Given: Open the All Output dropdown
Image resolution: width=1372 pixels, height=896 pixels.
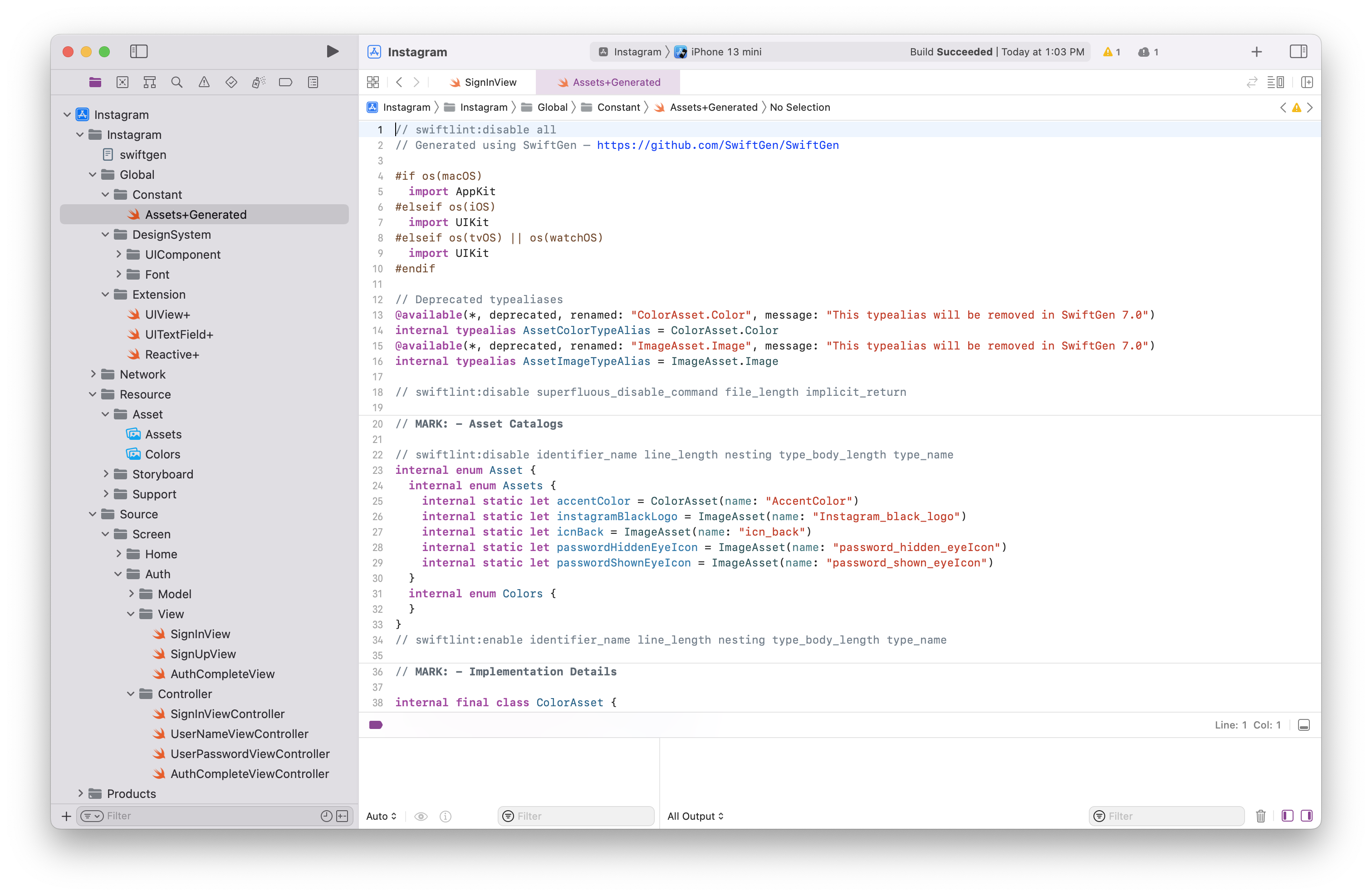Looking at the screenshot, I should click(695, 816).
